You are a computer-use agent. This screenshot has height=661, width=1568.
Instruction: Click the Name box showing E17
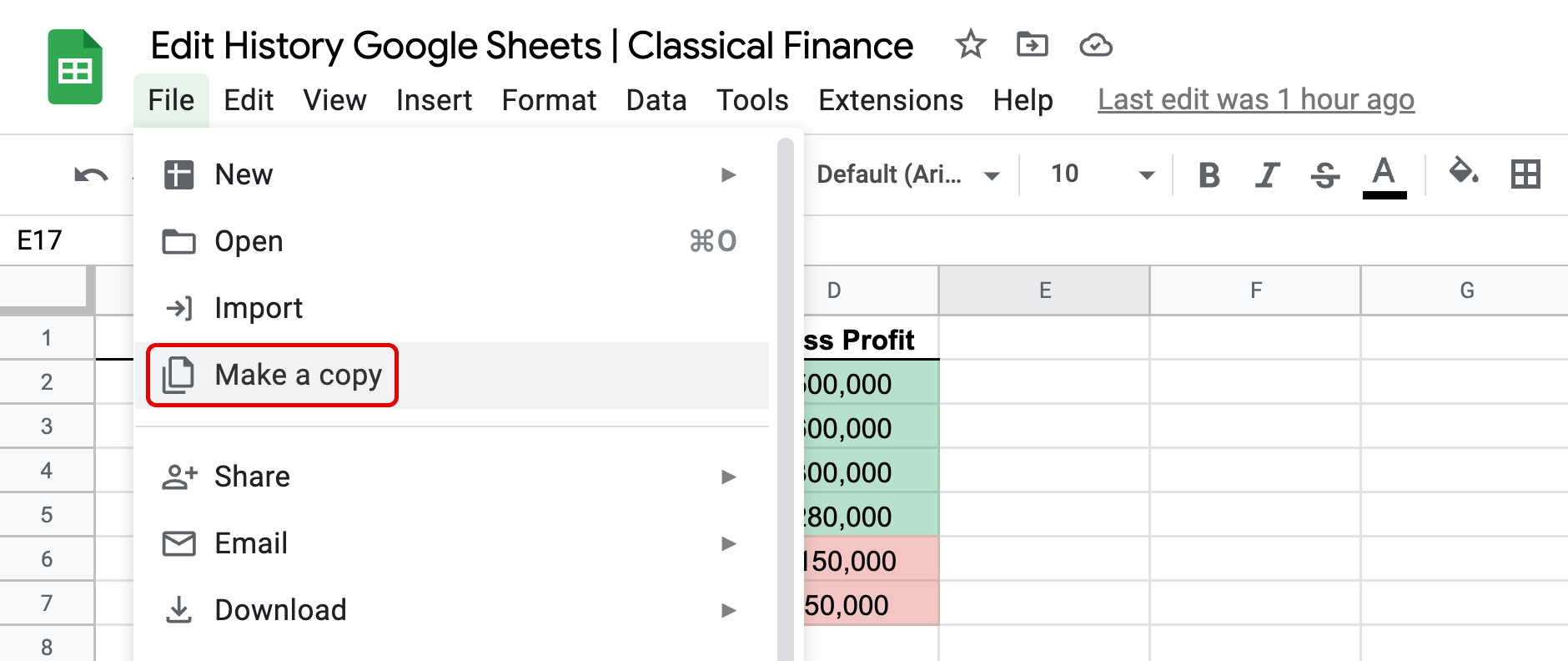click(67, 240)
